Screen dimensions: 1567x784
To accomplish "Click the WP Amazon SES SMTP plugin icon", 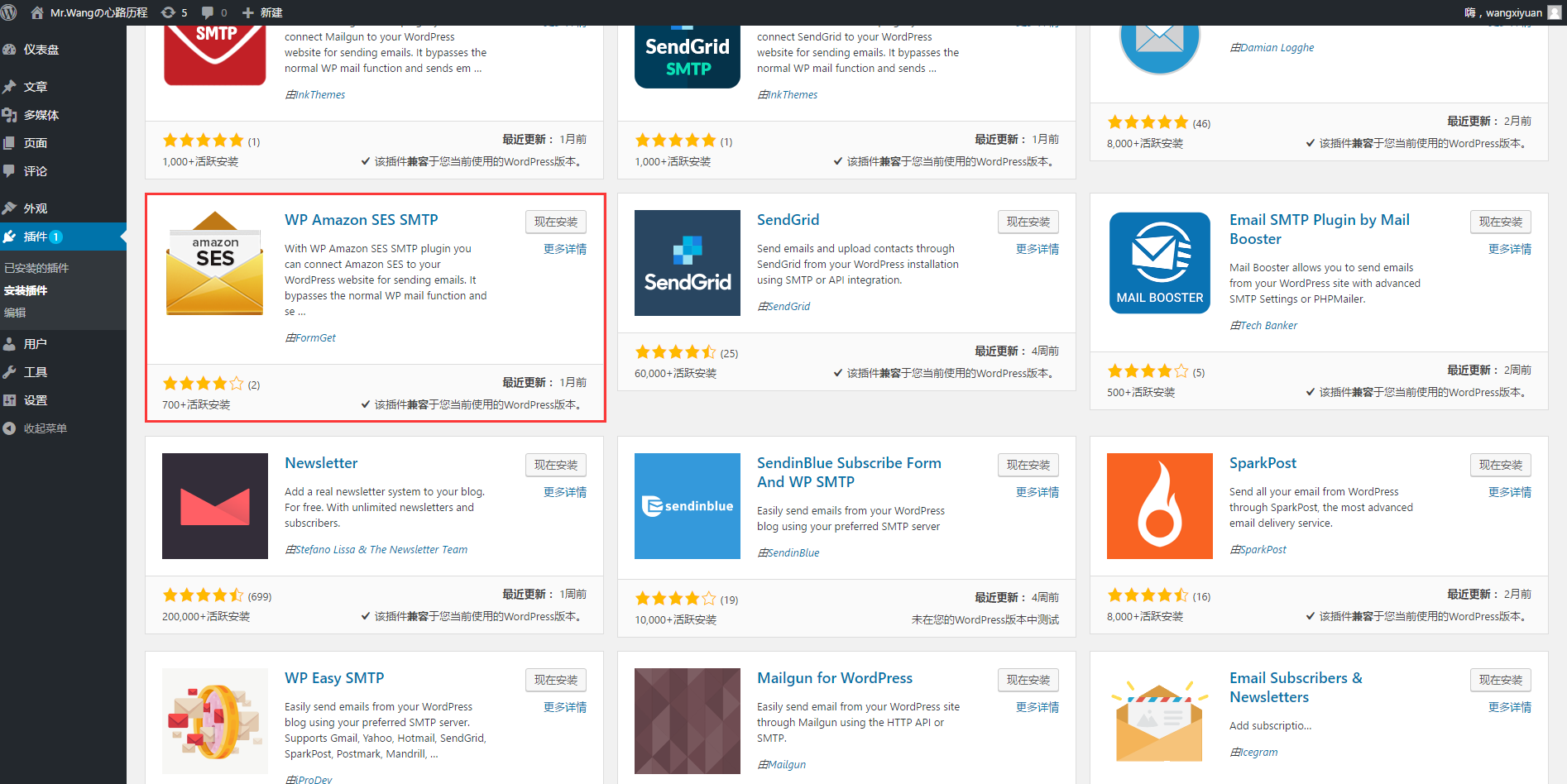I will tap(215, 263).
